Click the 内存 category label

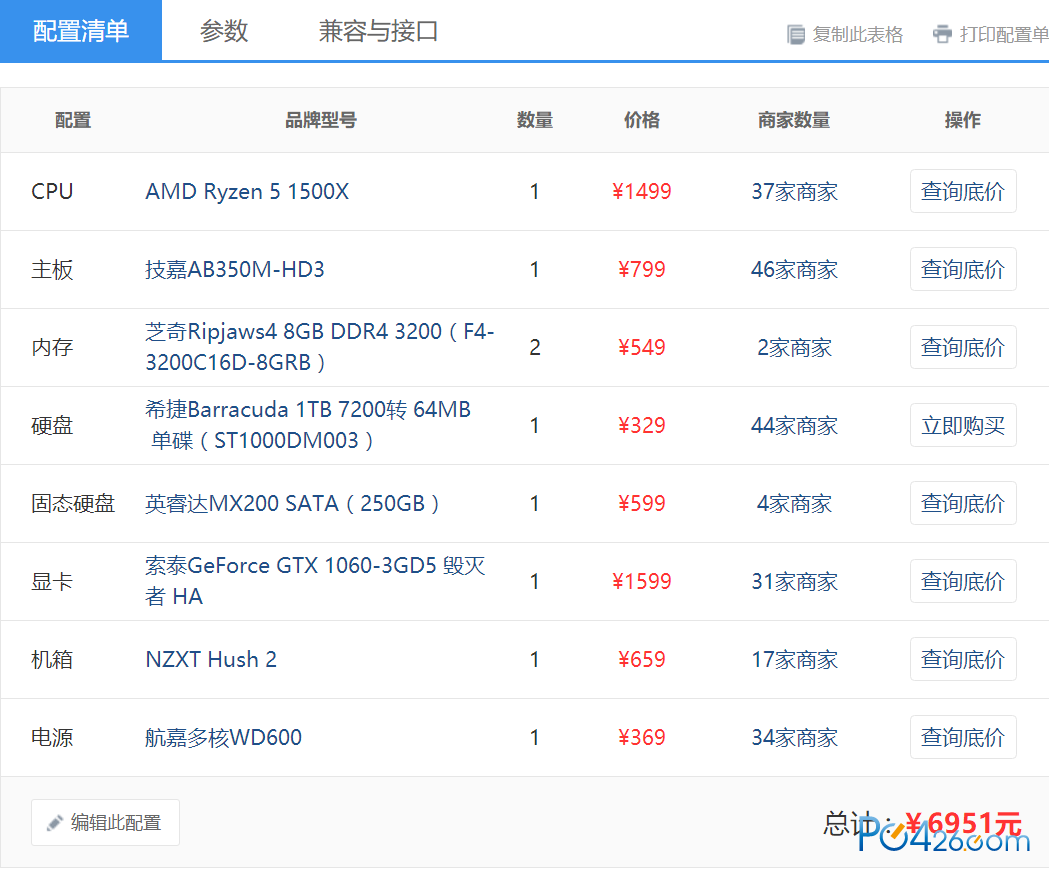click(52, 347)
